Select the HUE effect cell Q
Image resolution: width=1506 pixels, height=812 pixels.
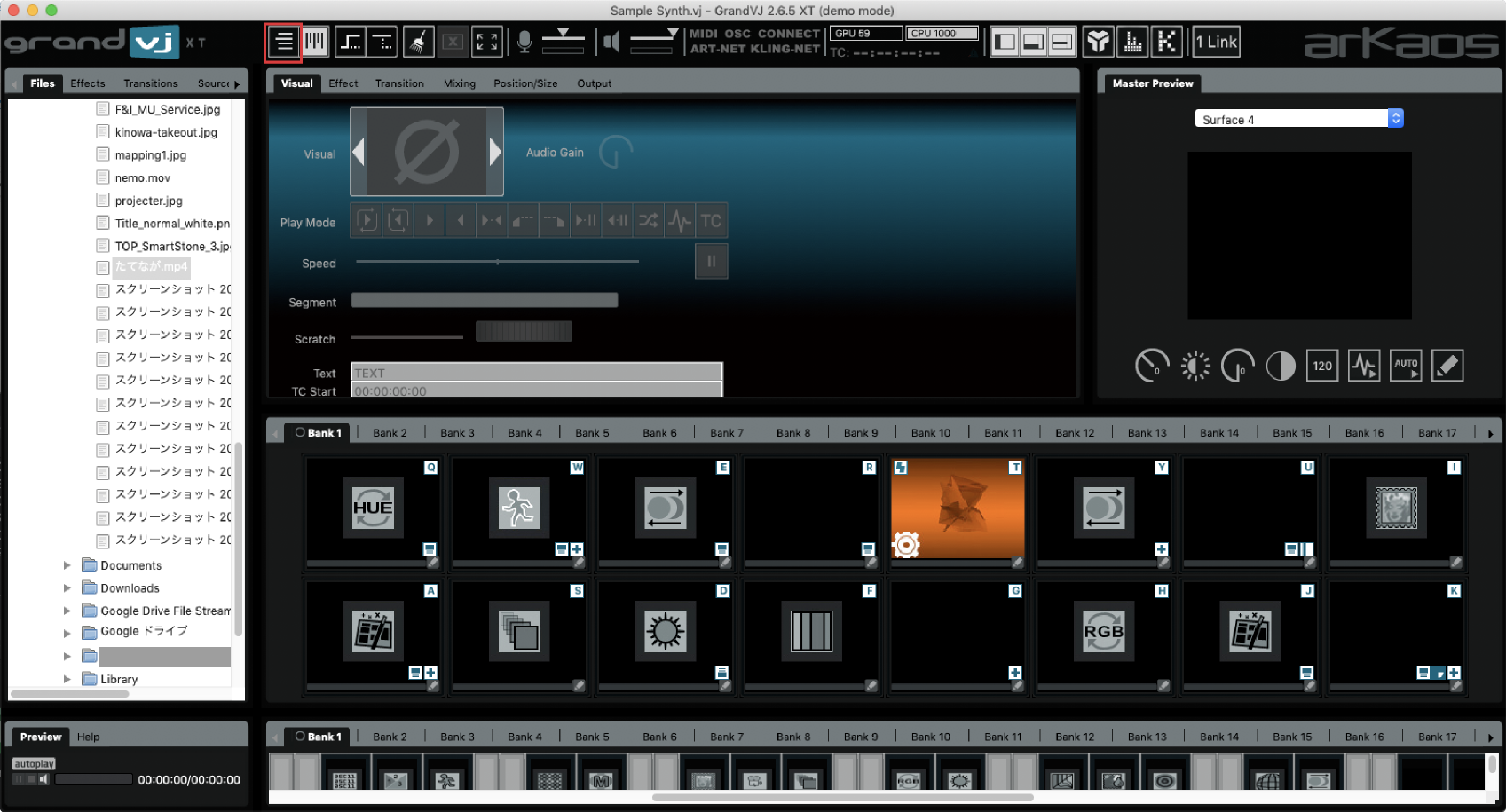click(373, 508)
